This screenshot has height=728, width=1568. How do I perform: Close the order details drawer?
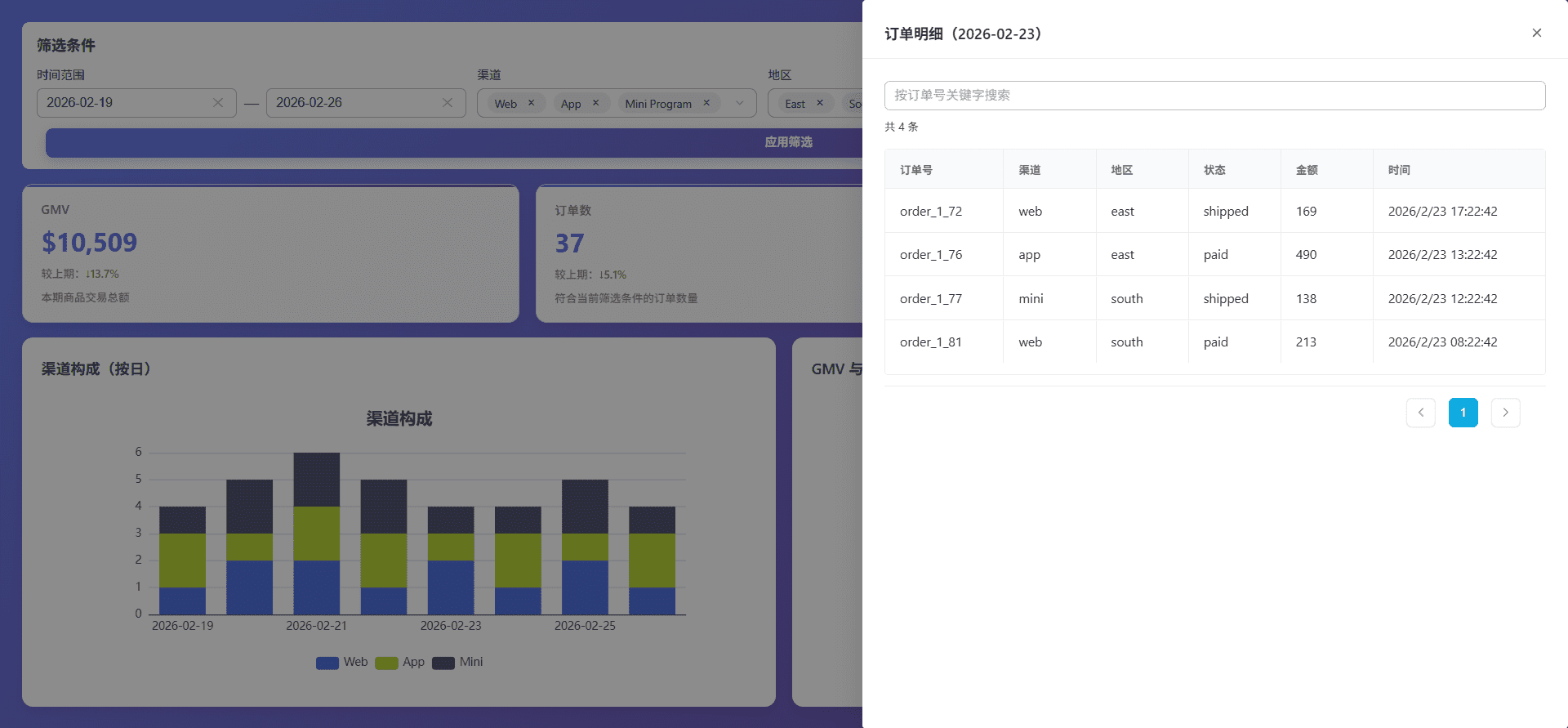coord(1536,33)
